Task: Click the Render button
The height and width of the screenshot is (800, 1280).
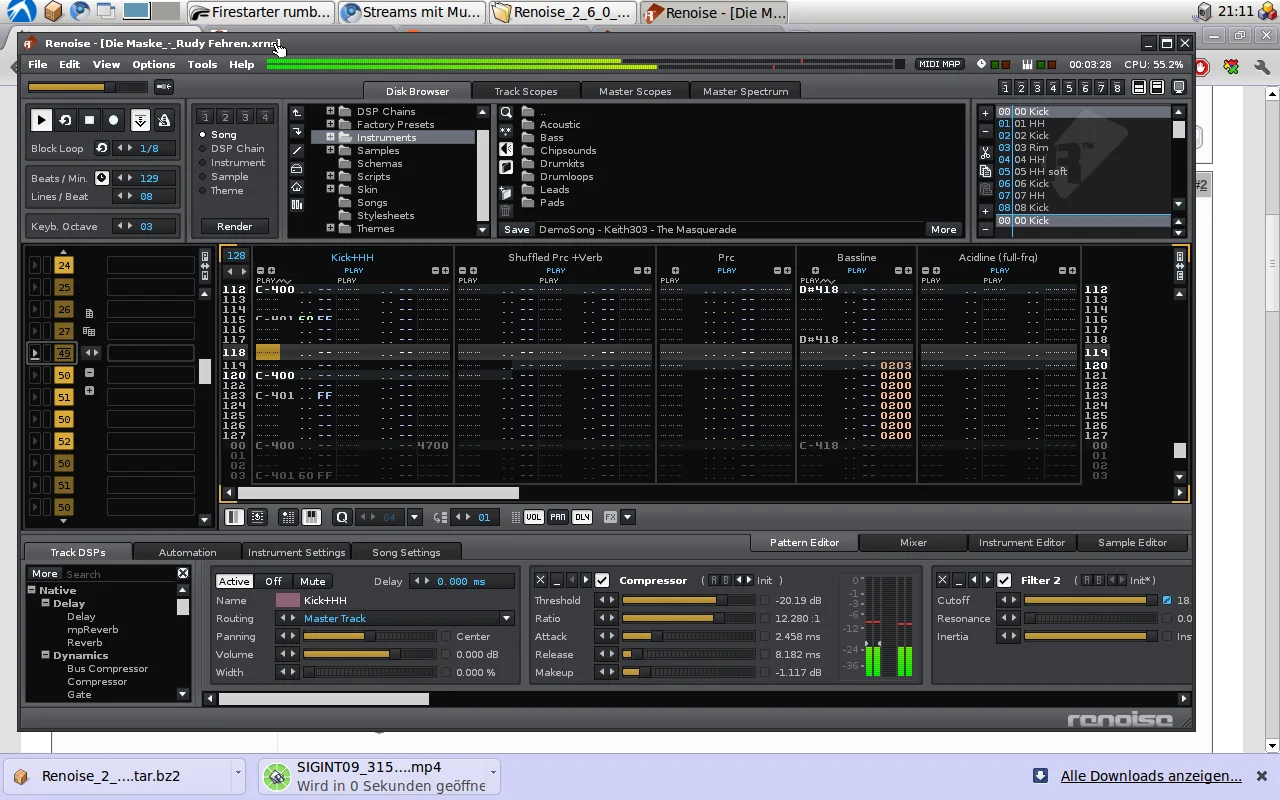Action: pos(235,226)
